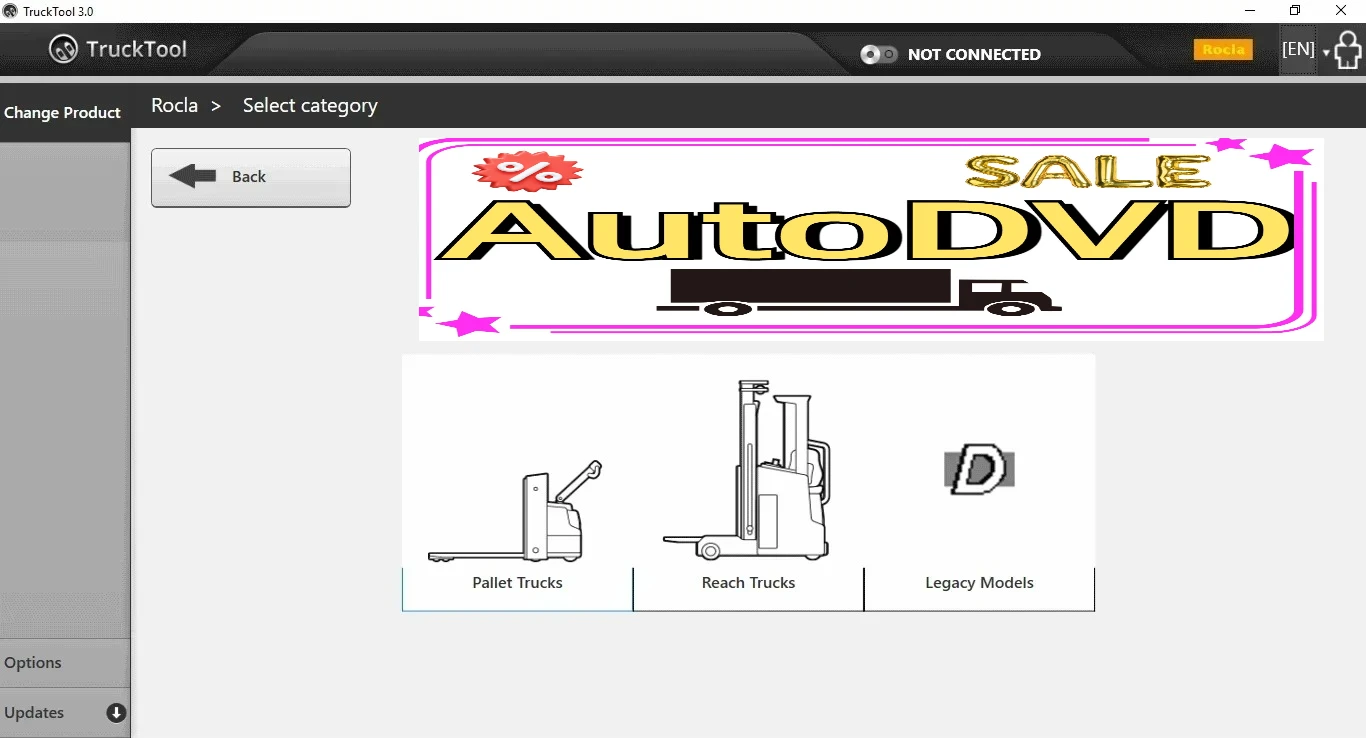Open the Options section
This screenshot has width=1366, height=738.
(33, 662)
